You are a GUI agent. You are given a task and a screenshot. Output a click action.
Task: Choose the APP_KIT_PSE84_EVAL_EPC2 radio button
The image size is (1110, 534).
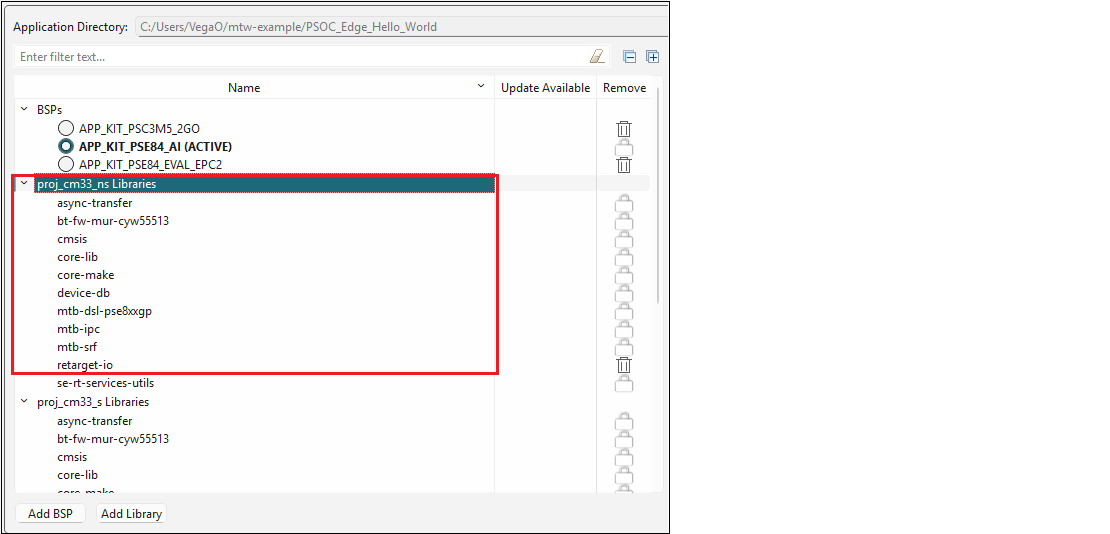point(66,164)
